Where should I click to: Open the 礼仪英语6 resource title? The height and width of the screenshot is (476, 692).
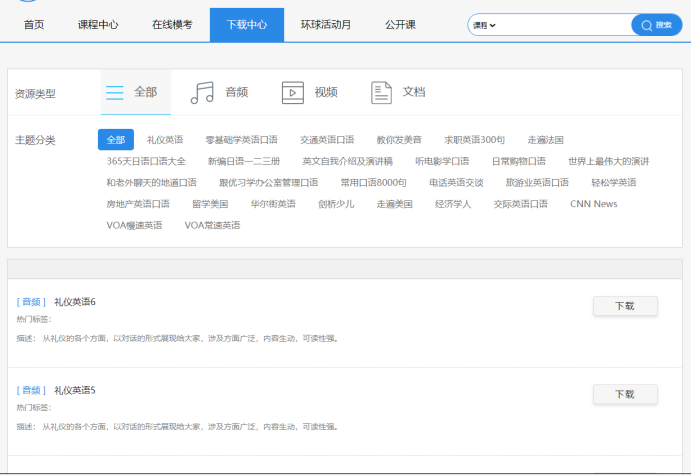pos(75,302)
